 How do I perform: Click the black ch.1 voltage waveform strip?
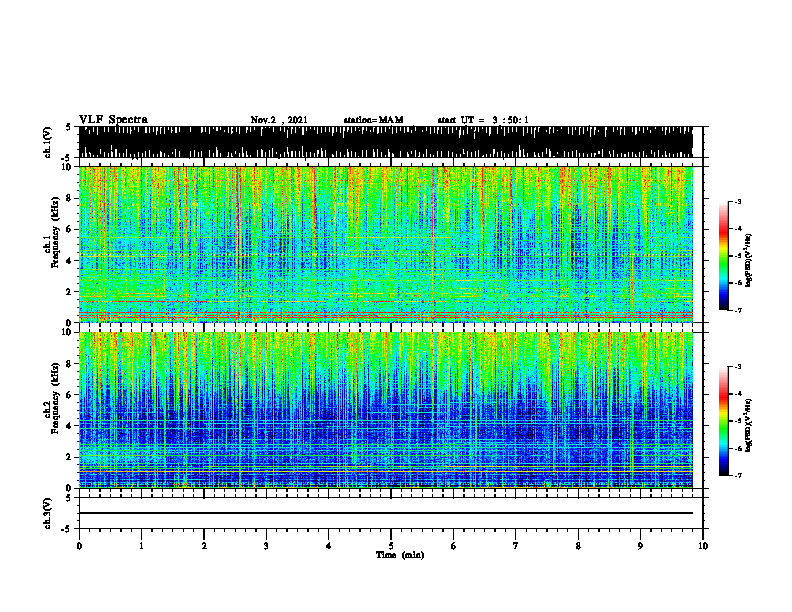386,142
